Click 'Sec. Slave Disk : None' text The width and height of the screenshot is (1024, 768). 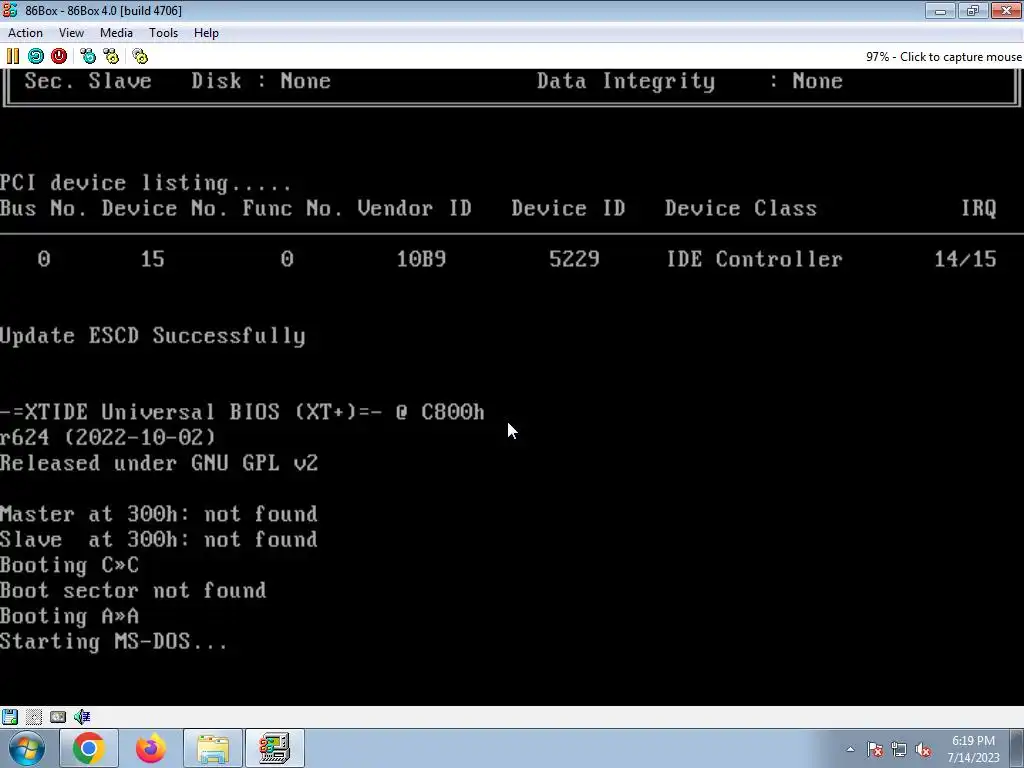178,82
